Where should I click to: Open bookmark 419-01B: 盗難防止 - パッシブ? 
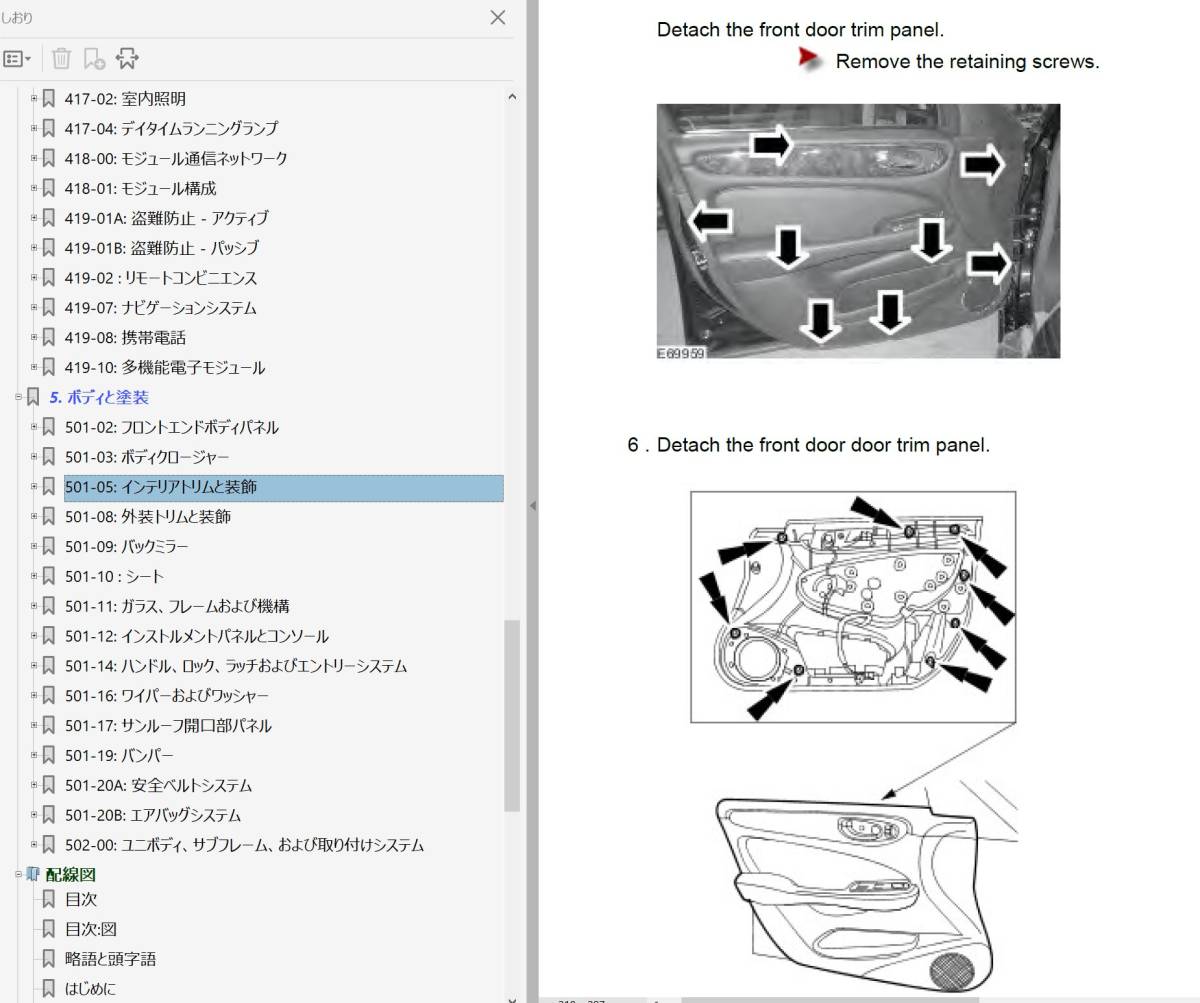click(162, 248)
